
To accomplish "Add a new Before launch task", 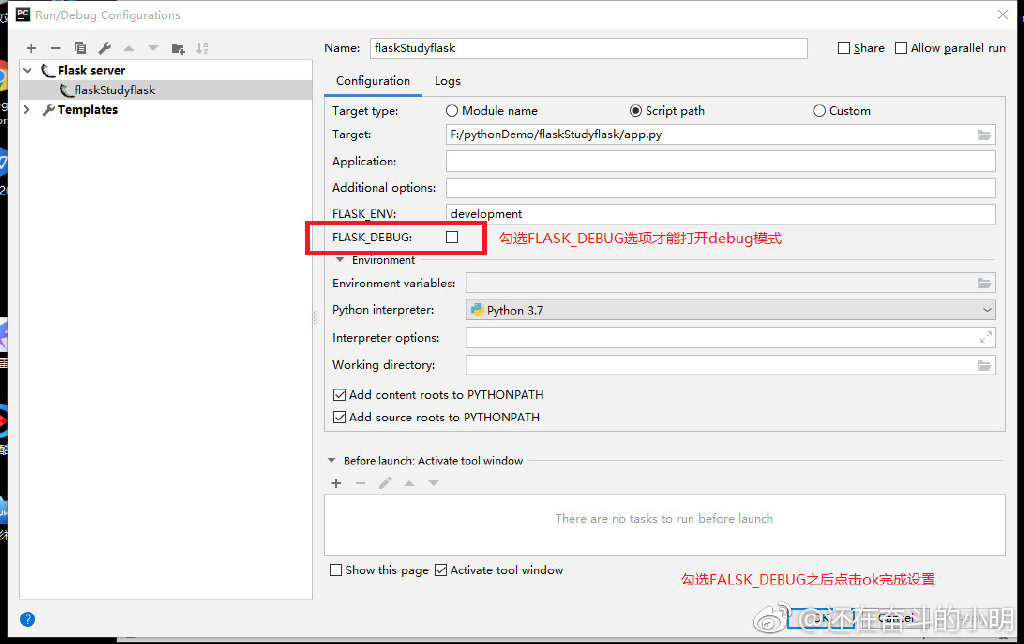I will pyautogui.click(x=335, y=483).
